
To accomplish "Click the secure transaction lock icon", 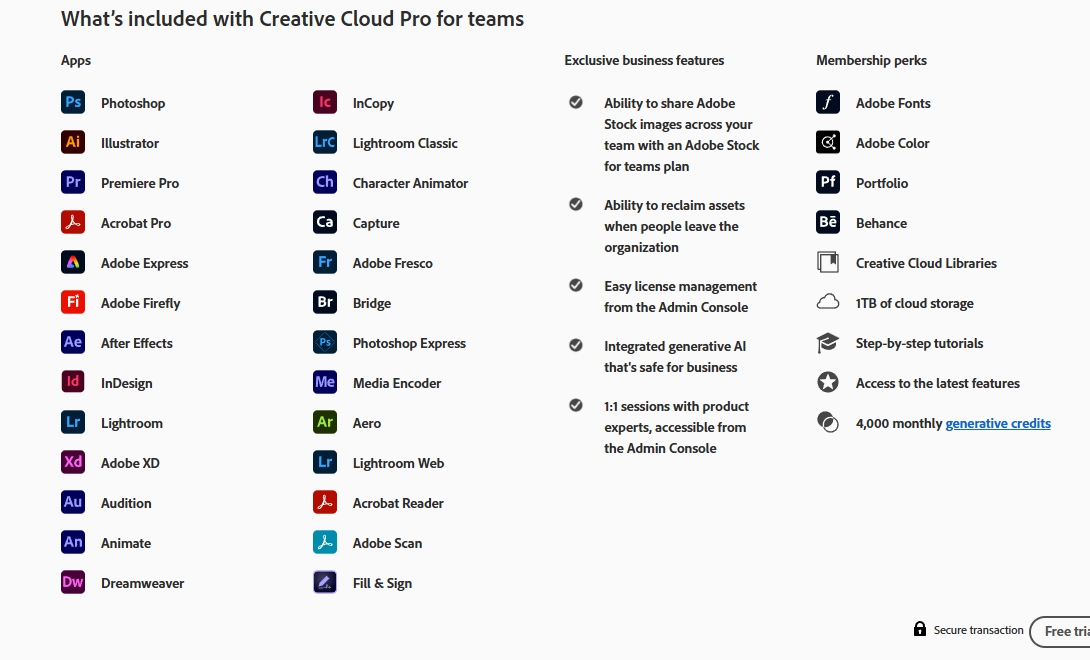I will click(920, 629).
